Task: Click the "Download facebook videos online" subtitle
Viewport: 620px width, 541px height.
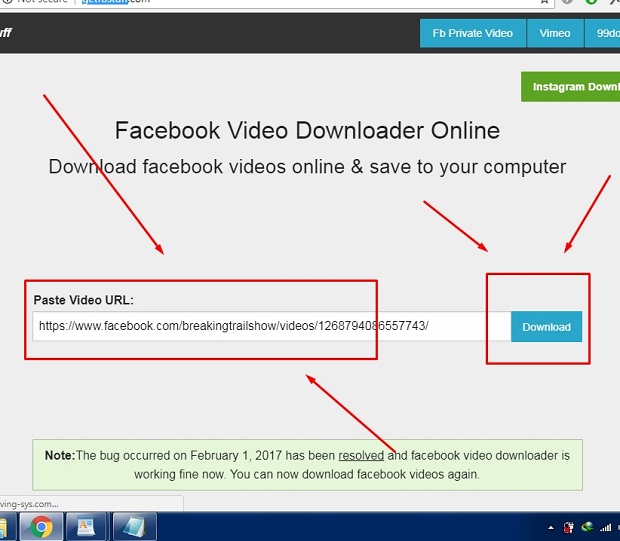Action: click(307, 166)
